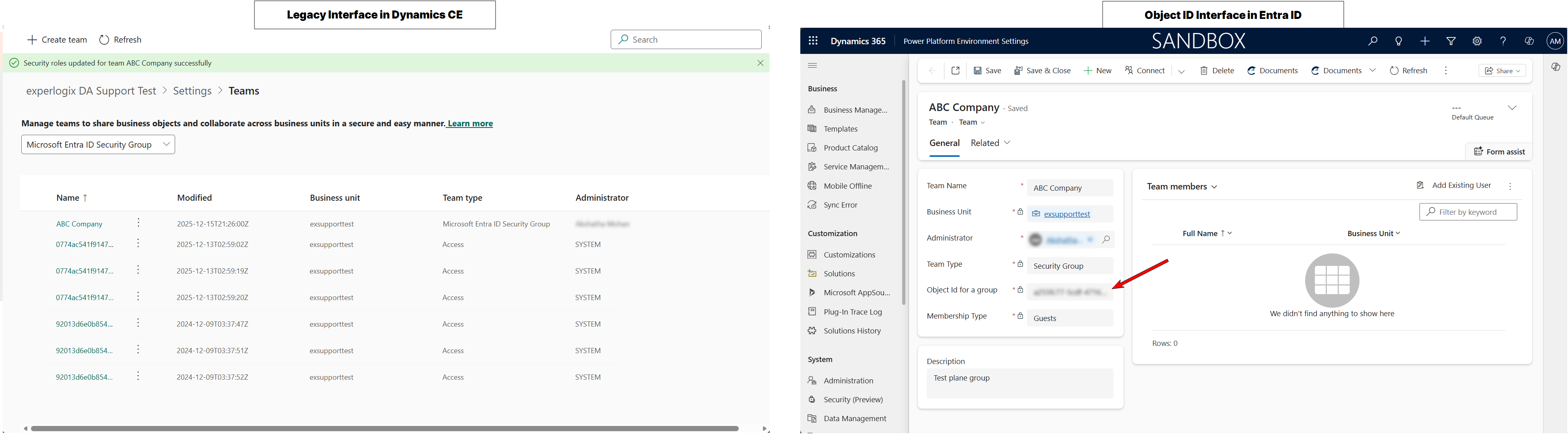Open the settings gear in header
The width and height of the screenshot is (1568, 434).
pos(1477,41)
